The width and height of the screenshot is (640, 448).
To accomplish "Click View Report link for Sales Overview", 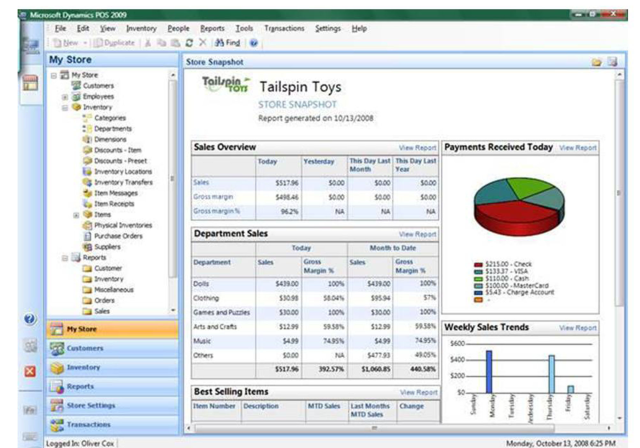I will (418, 148).
